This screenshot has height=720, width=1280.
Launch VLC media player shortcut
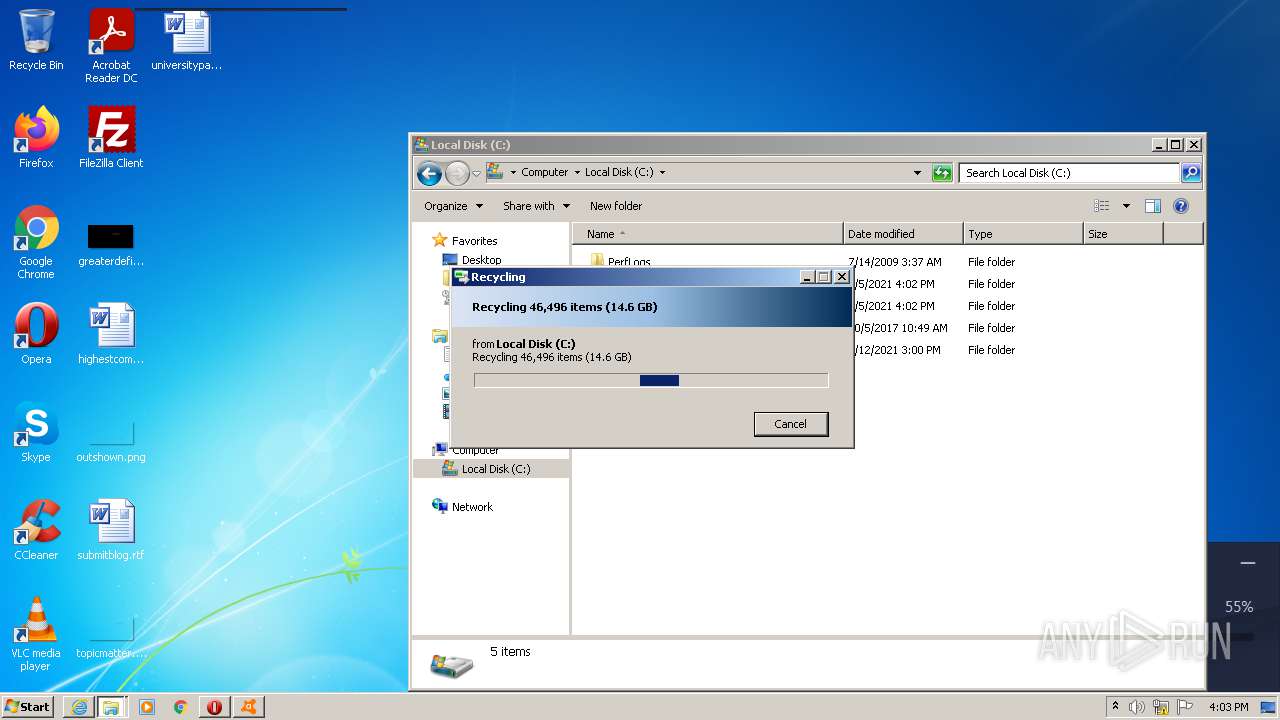pyautogui.click(x=36, y=634)
